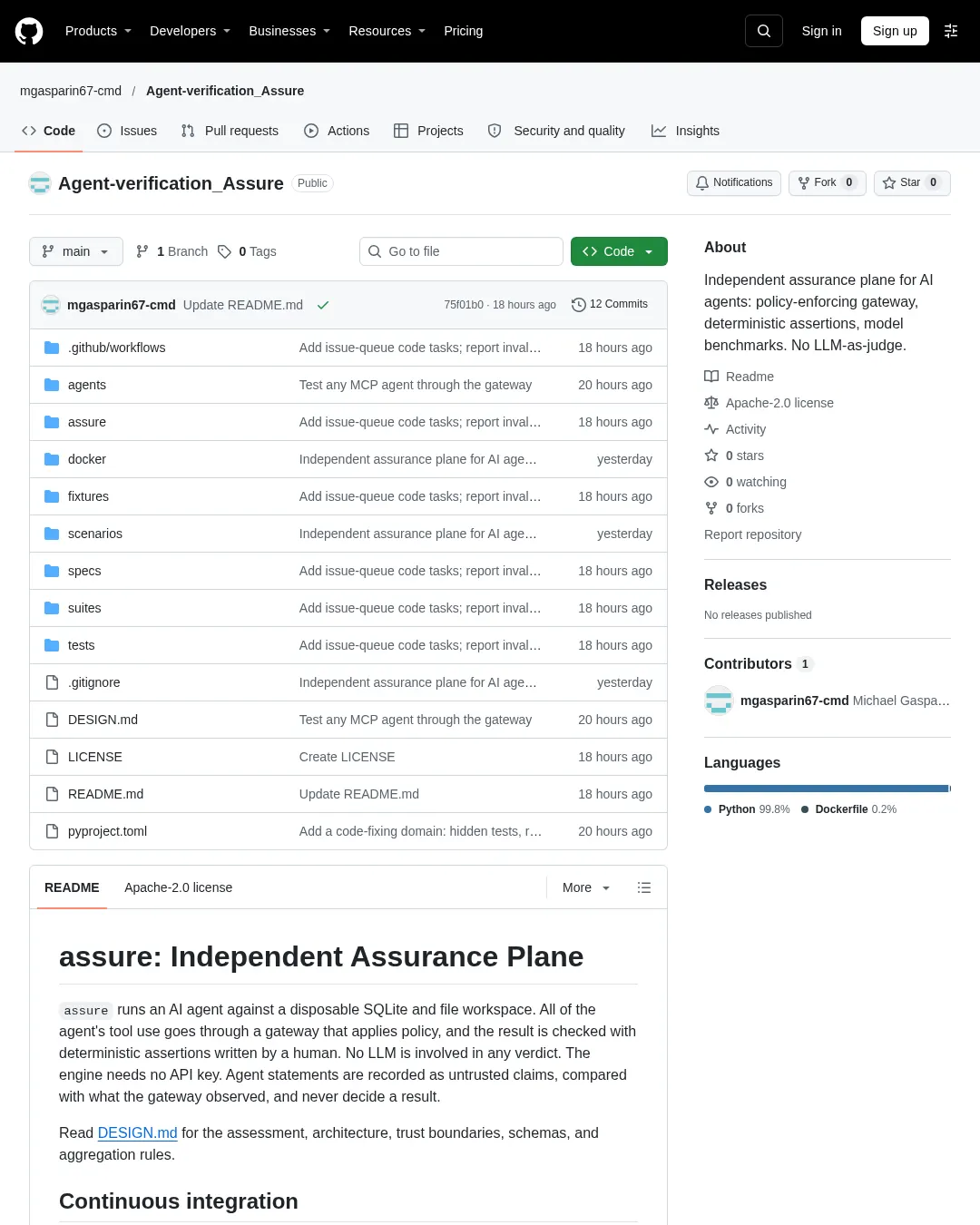Viewport: 980px width, 1225px height.
Task: Click the commit success checkmark
Action: click(323, 305)
